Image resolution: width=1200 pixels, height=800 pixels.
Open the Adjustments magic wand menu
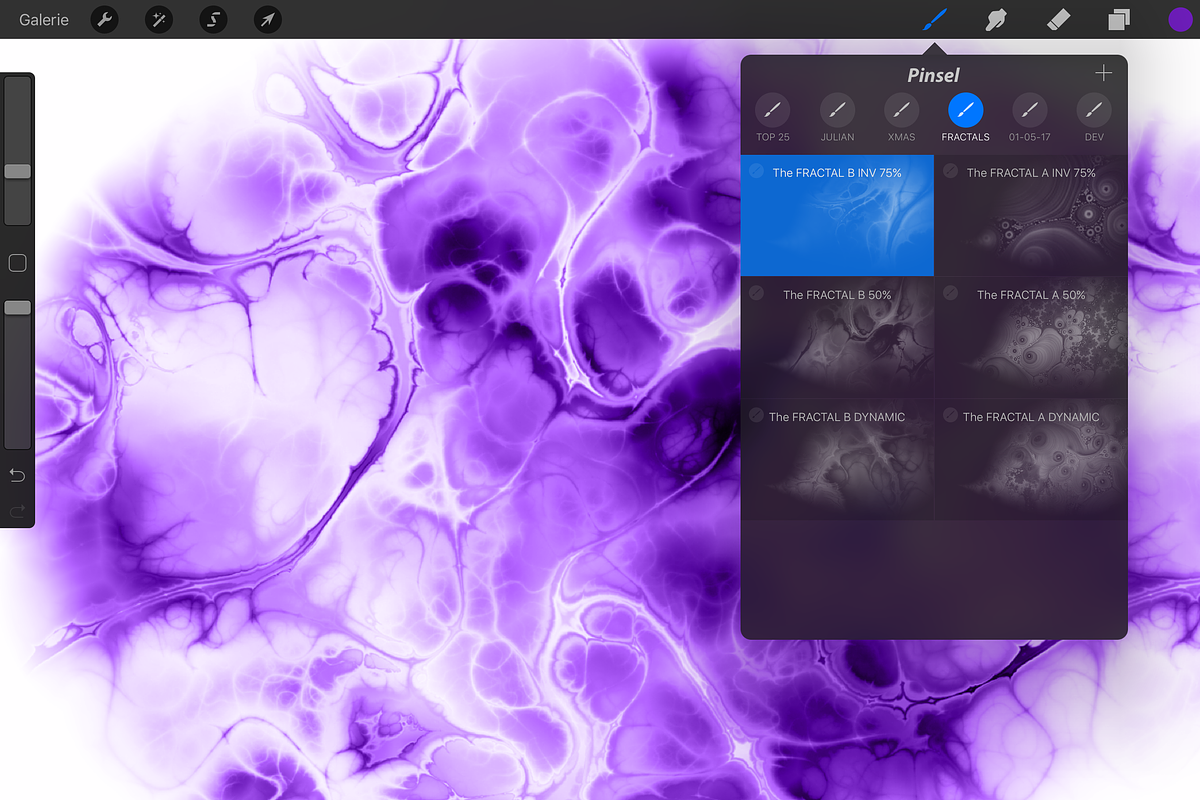(159, 19)
